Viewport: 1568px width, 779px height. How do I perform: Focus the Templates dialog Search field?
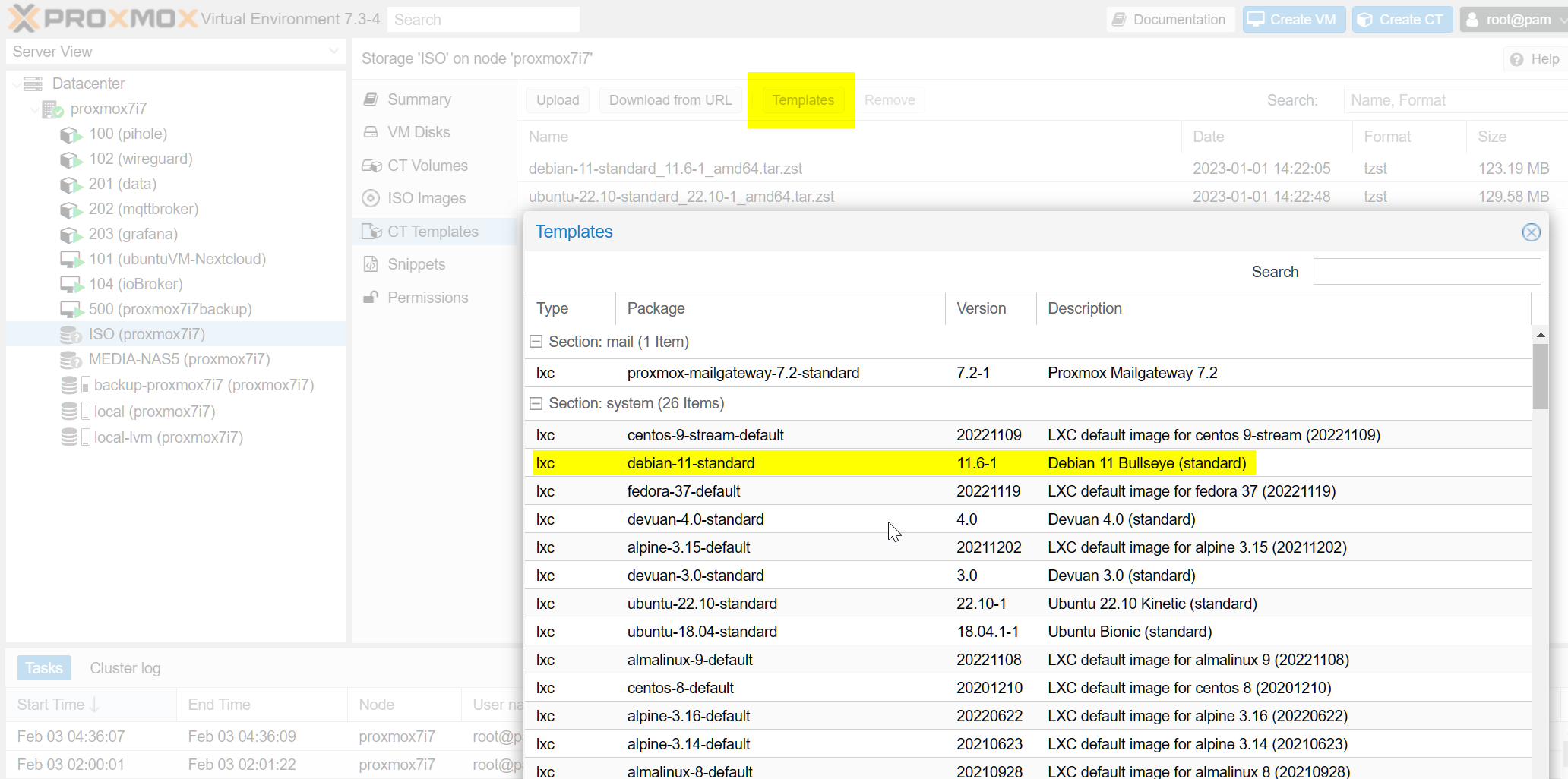[1427, 272]
